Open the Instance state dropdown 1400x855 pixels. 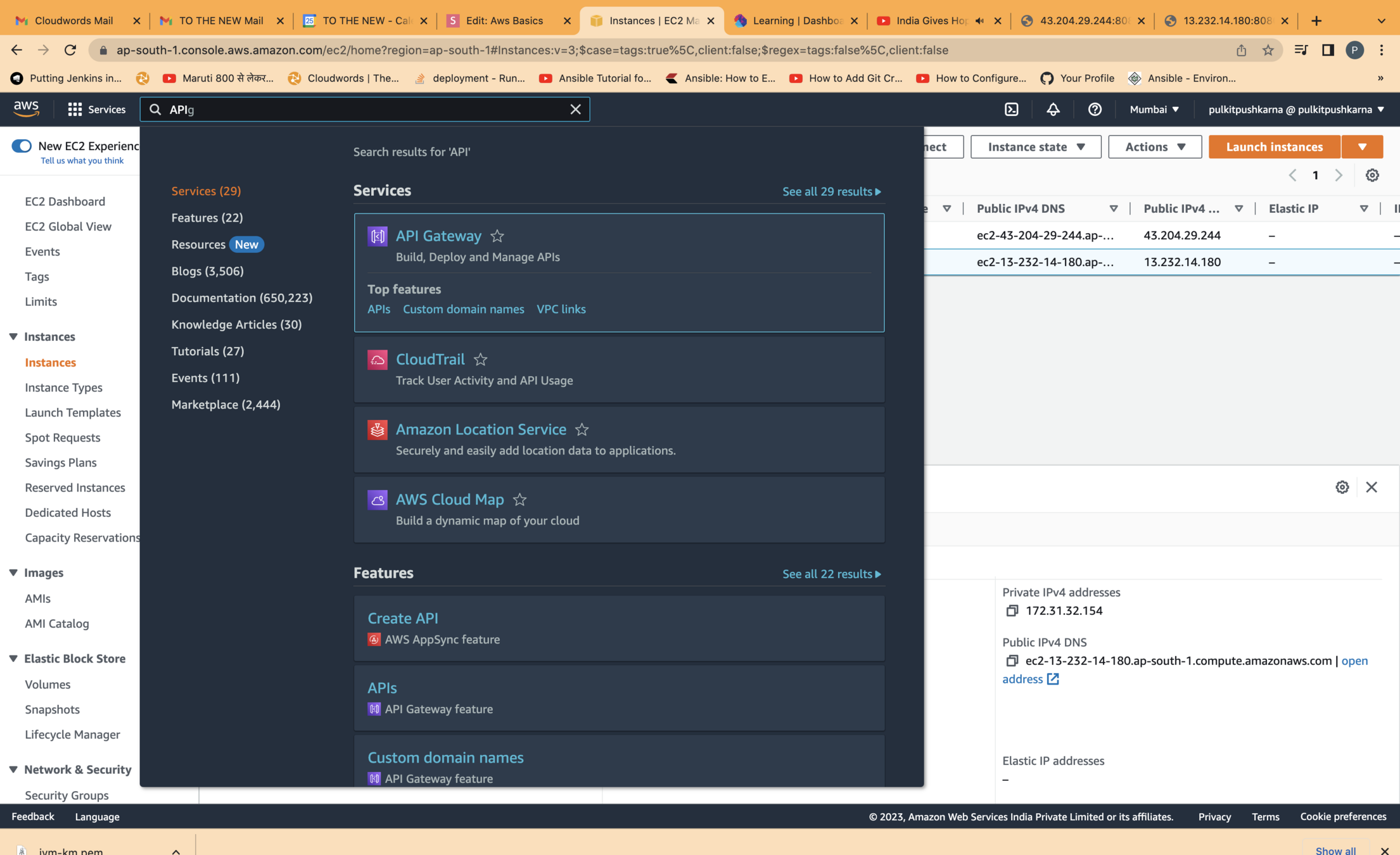pyautogui.click(x=1036, y=147)
